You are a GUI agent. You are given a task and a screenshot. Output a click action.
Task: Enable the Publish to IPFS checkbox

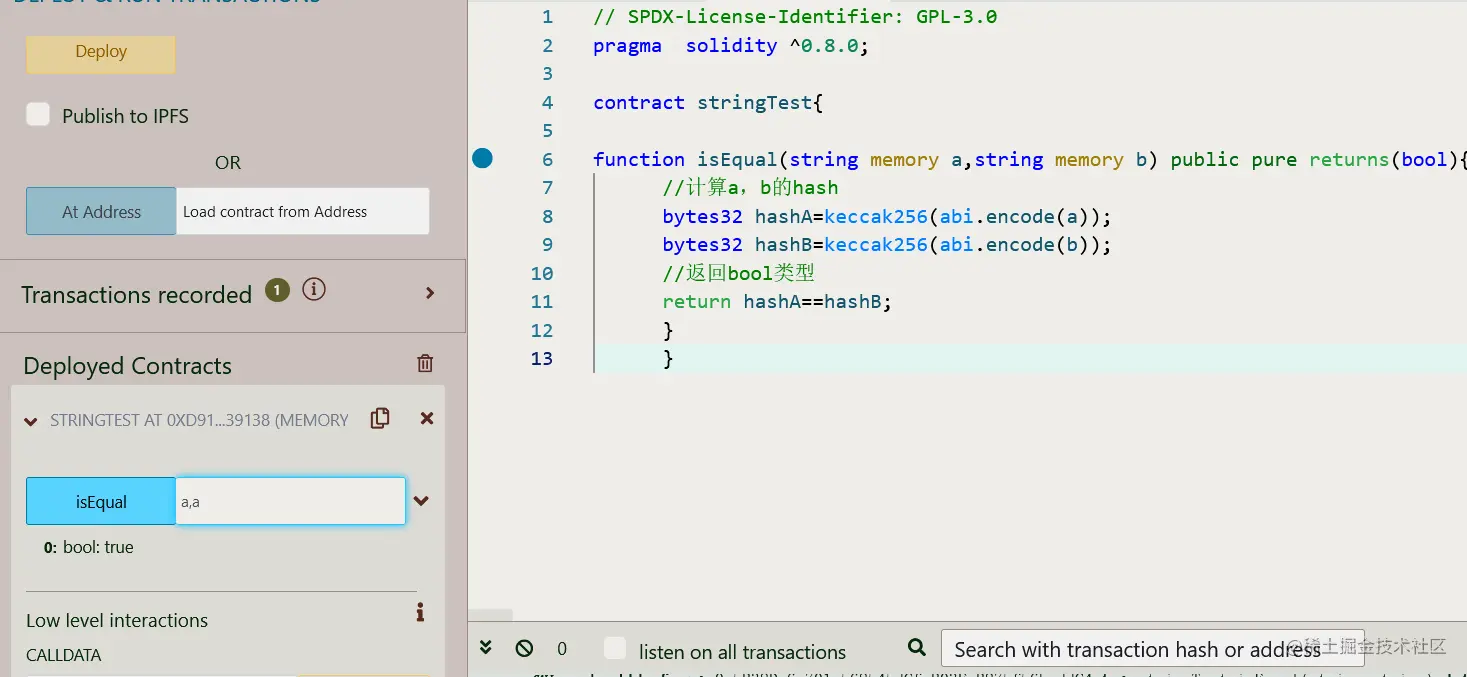tap(38, 114)
